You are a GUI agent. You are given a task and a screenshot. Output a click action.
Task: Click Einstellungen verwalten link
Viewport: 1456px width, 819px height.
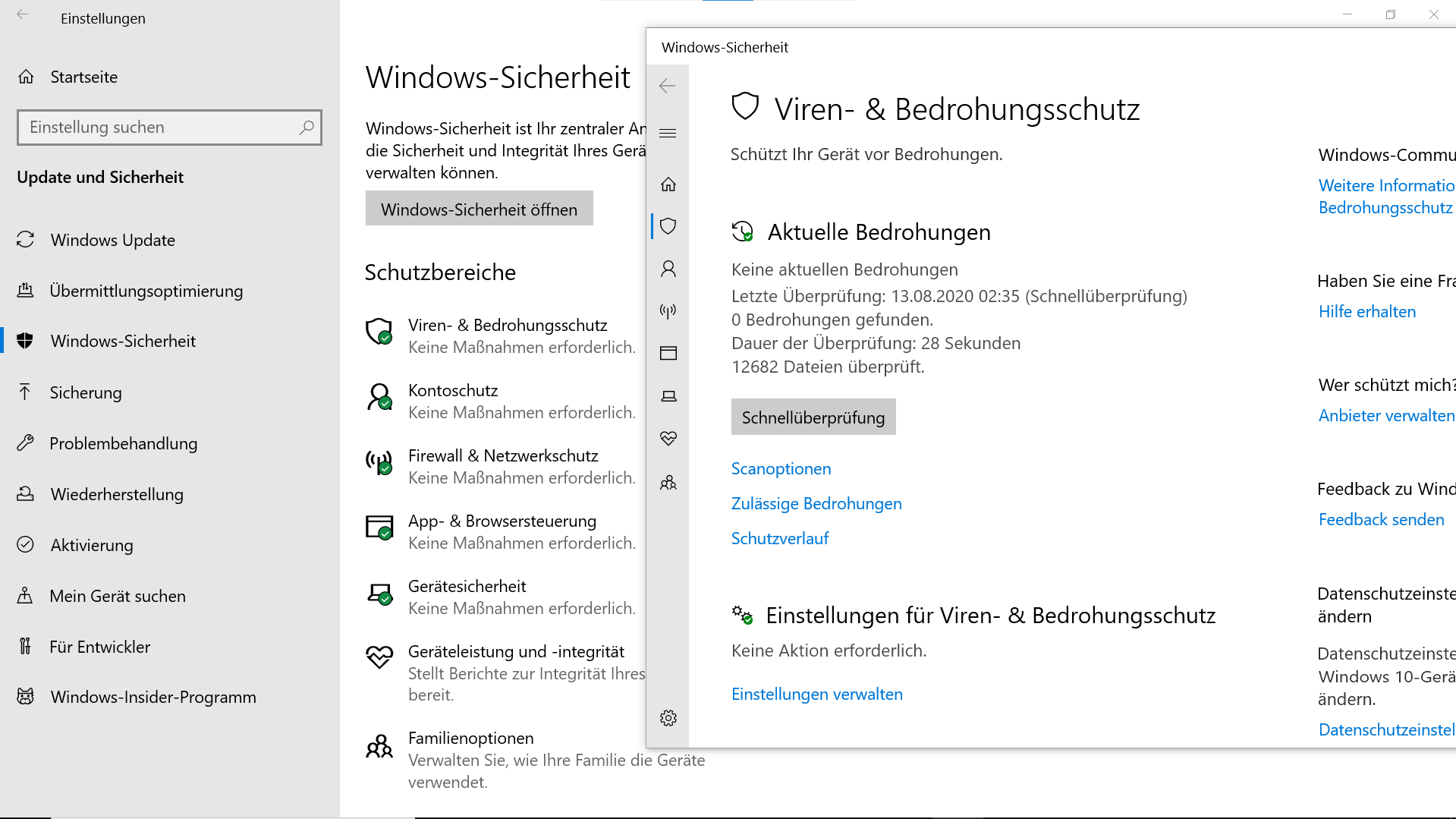816,694
